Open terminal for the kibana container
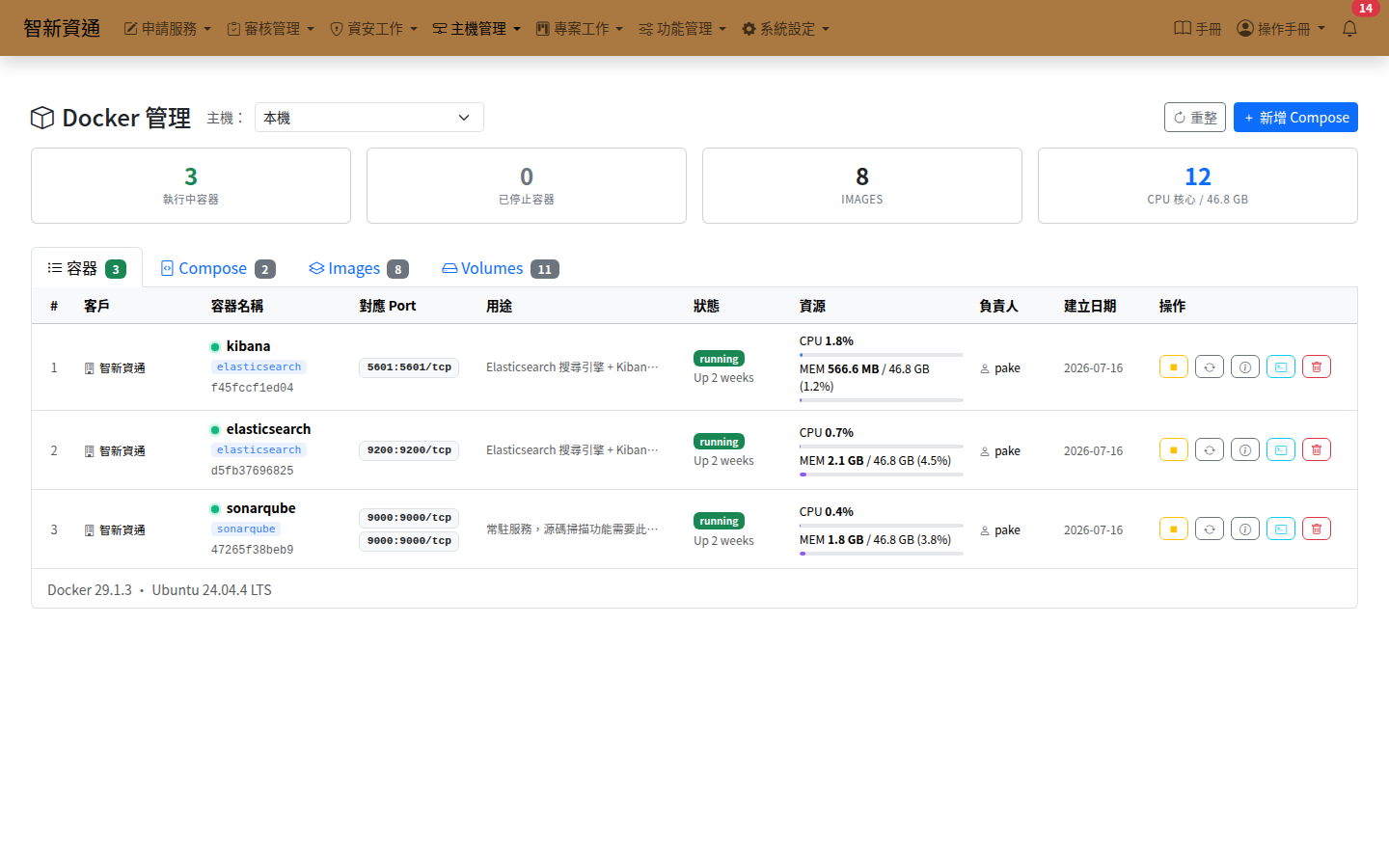The image size is (1389, 868). coord(1281,366)
